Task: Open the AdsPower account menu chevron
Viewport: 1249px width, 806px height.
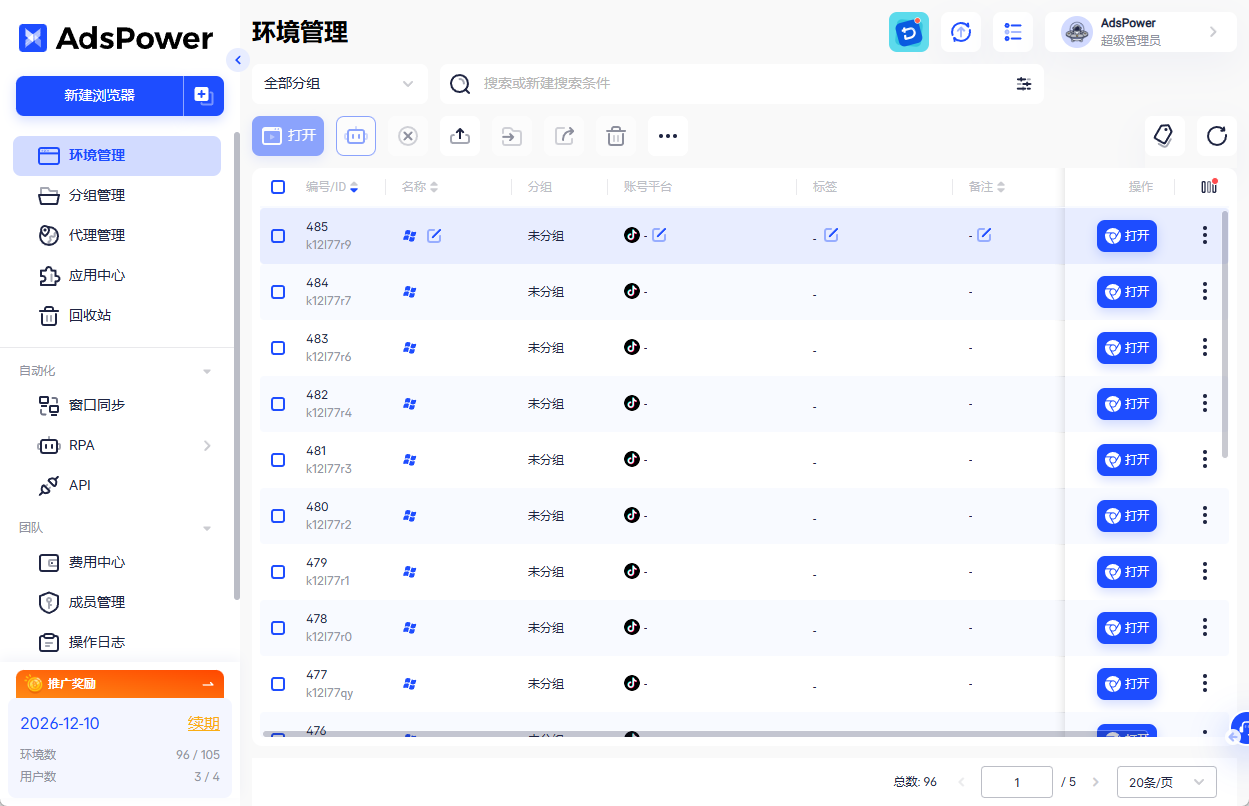Action: pyautogui.click(x=1213, y=32)
